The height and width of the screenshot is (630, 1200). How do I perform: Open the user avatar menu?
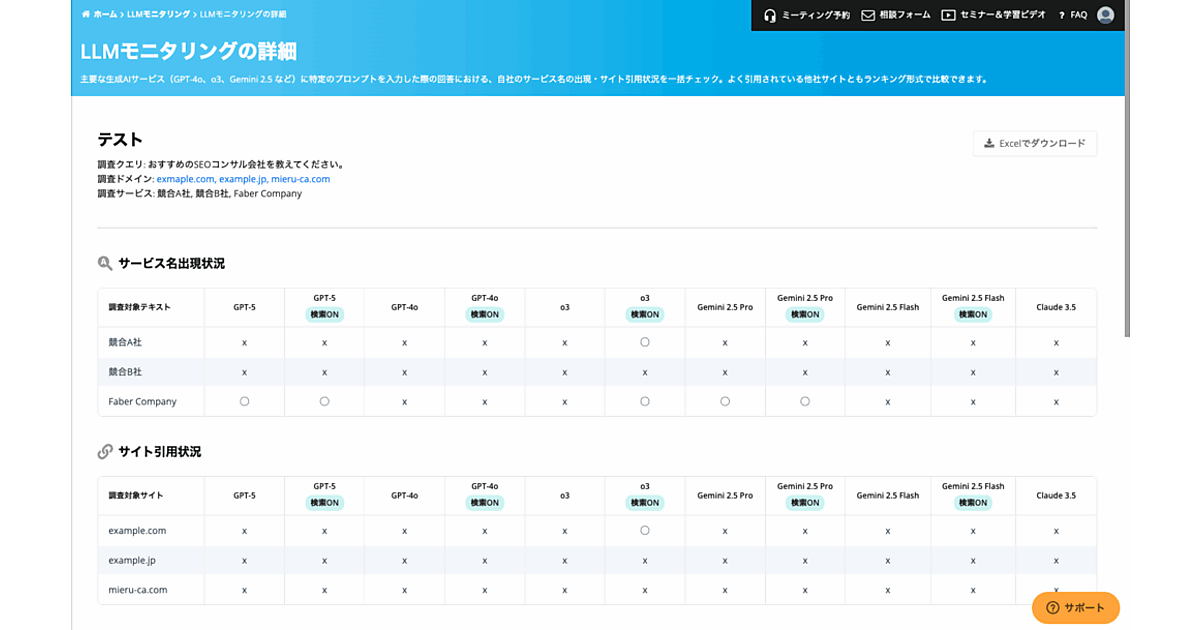[1105, 15]
